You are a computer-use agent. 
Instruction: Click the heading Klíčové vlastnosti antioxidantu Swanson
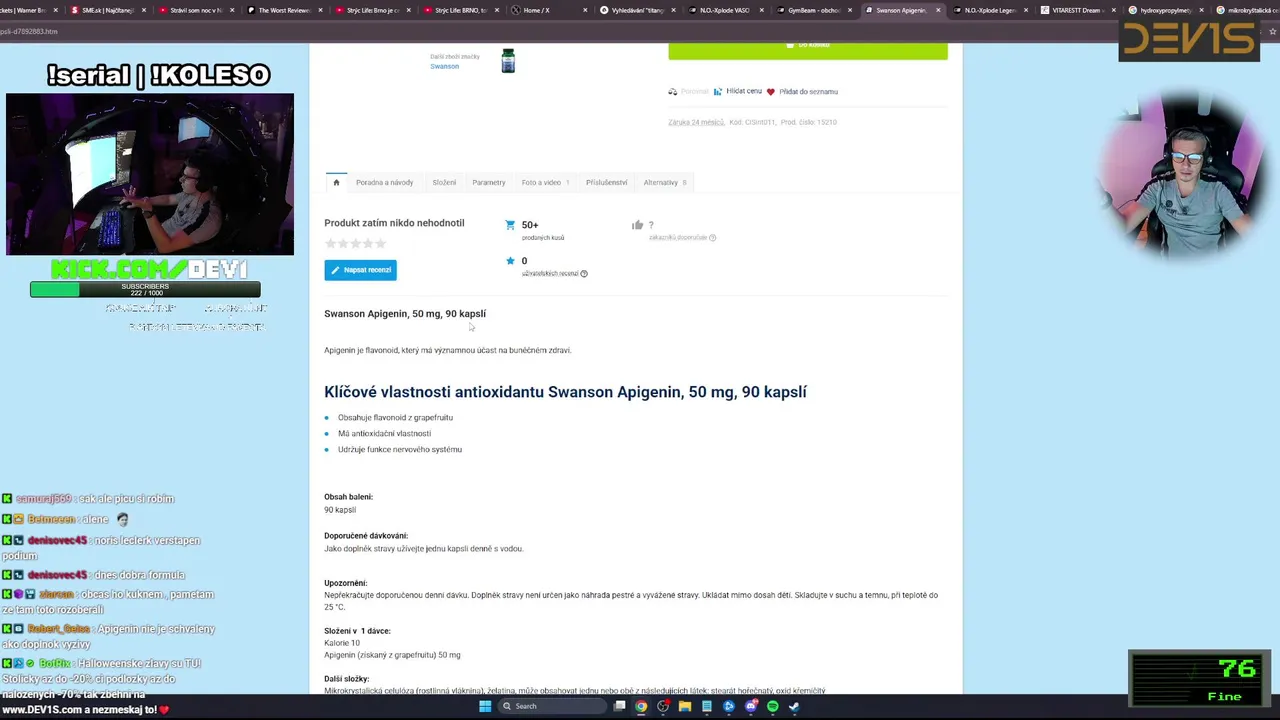(565, 392)
